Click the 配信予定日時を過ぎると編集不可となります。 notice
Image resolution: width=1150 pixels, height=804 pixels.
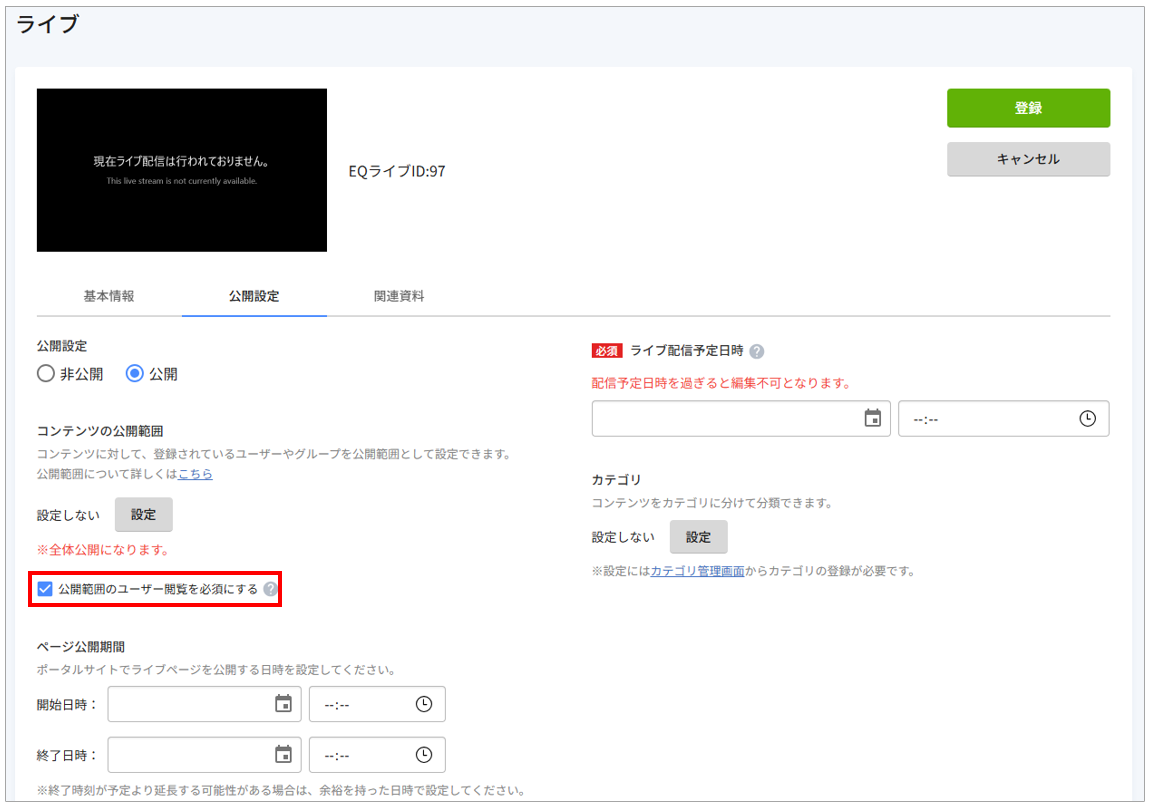tap(722, 383)
